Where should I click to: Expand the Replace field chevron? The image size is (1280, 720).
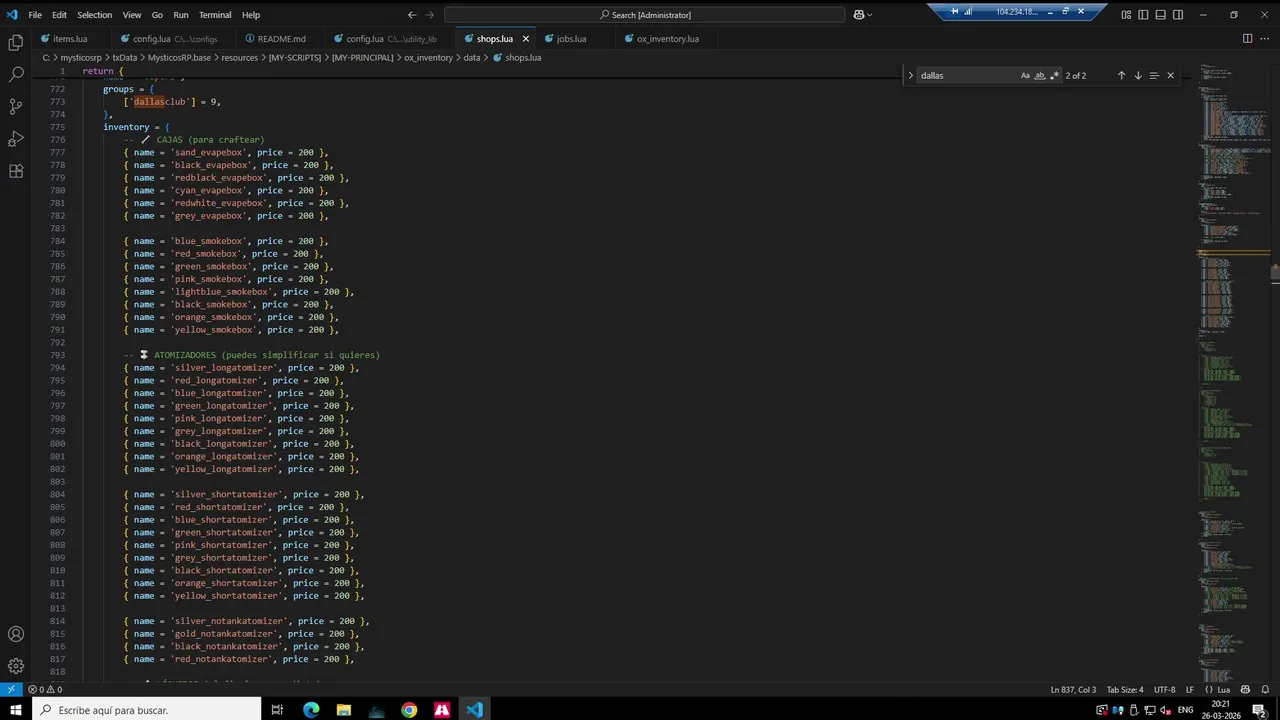tap(910, 75)
